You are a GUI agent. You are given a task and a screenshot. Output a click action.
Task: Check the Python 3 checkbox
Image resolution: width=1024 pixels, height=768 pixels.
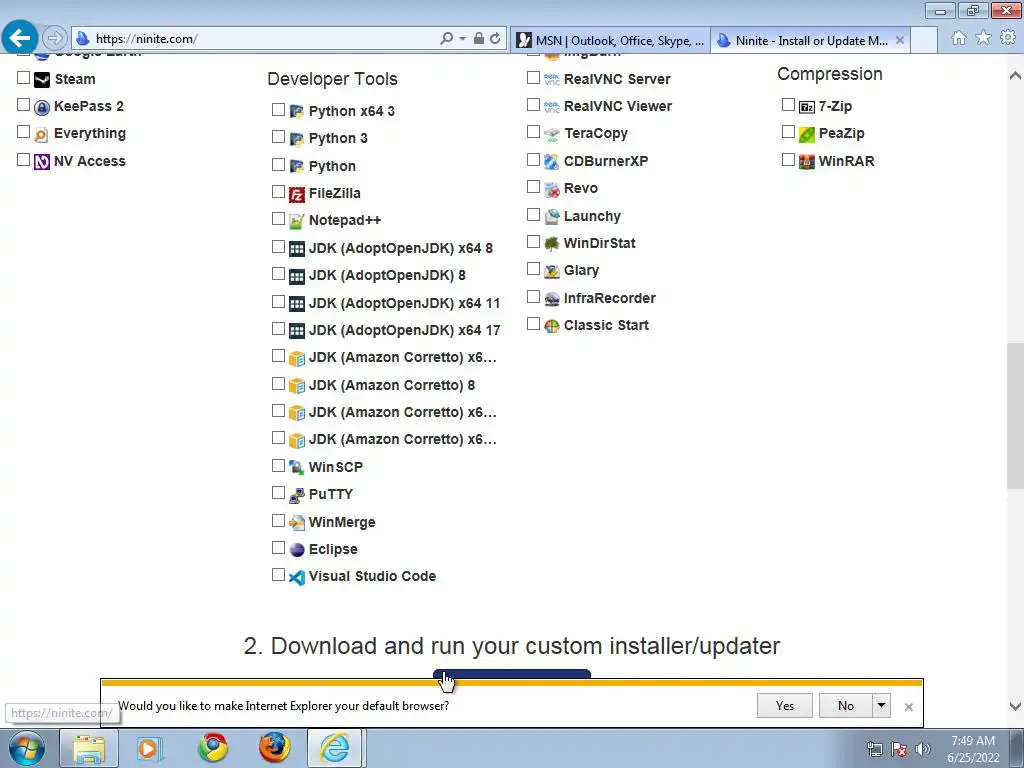point(278,136)
